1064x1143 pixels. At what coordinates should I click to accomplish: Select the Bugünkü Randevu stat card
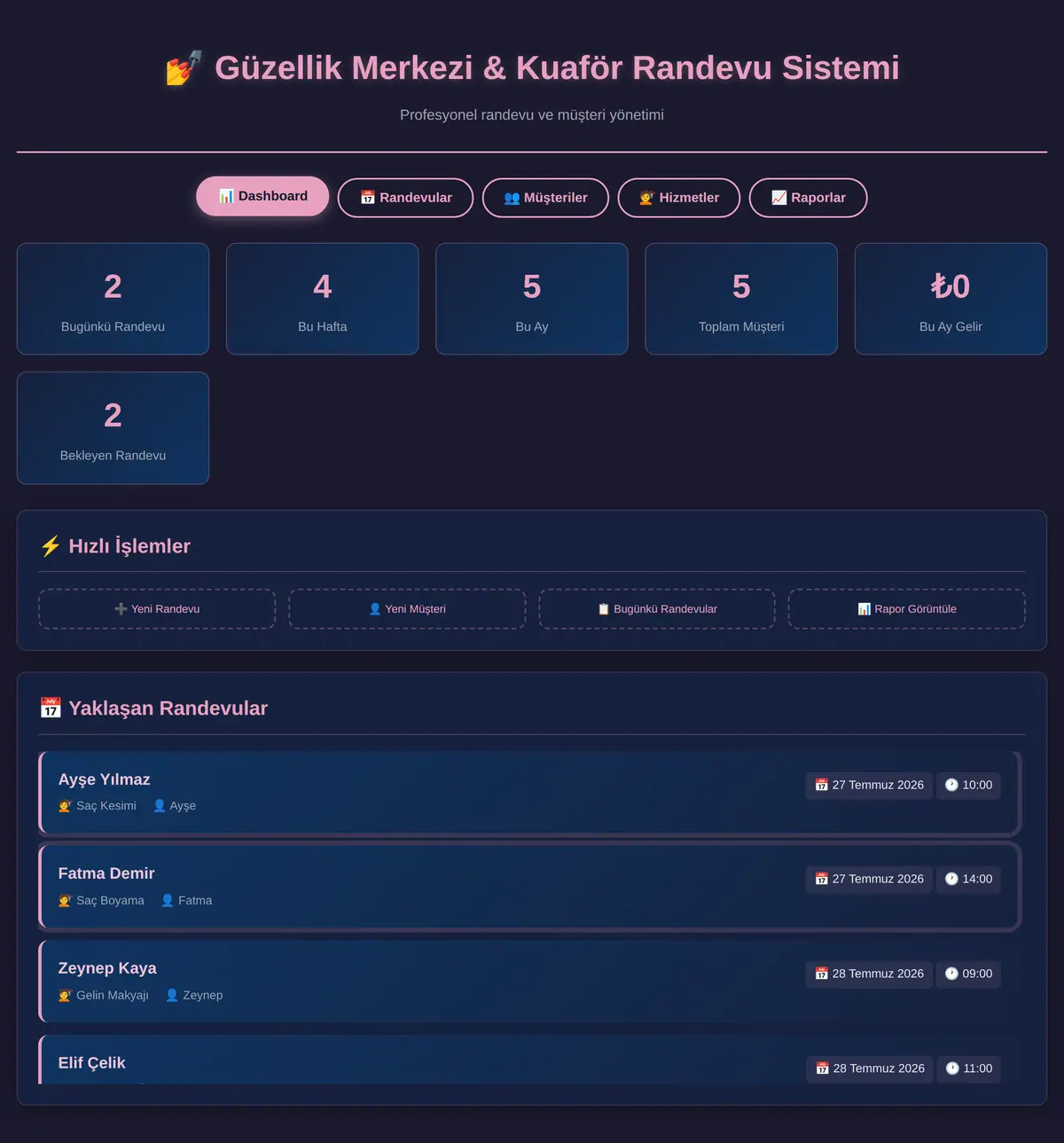click(113, 299)
